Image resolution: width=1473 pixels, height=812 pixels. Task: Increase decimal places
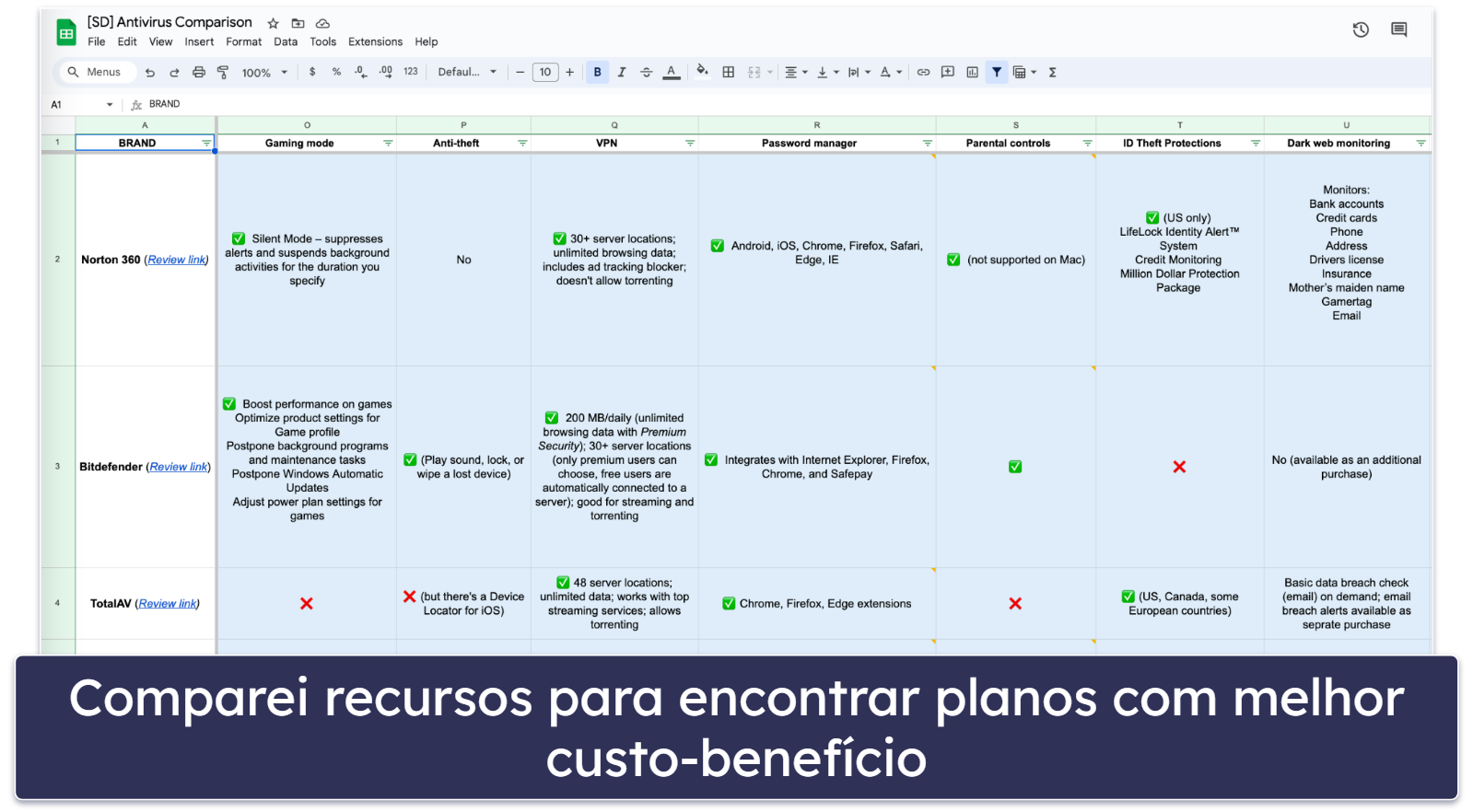pos(385,72)
